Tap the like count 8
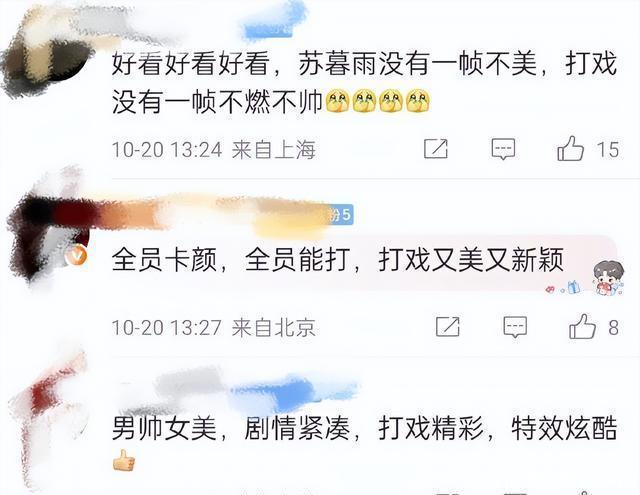The height and width of the screenshot is (495, 640). (613, 328)
